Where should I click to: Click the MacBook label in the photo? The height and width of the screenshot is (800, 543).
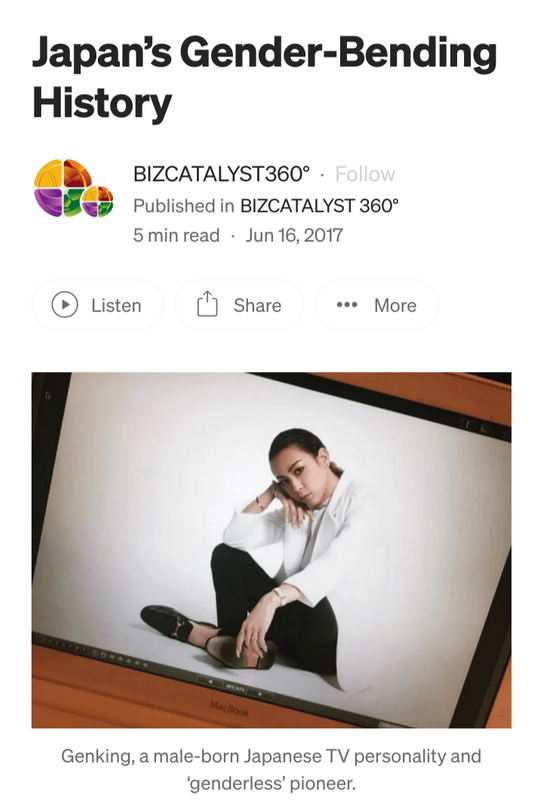pyautogui.click(x=229, y=709)
